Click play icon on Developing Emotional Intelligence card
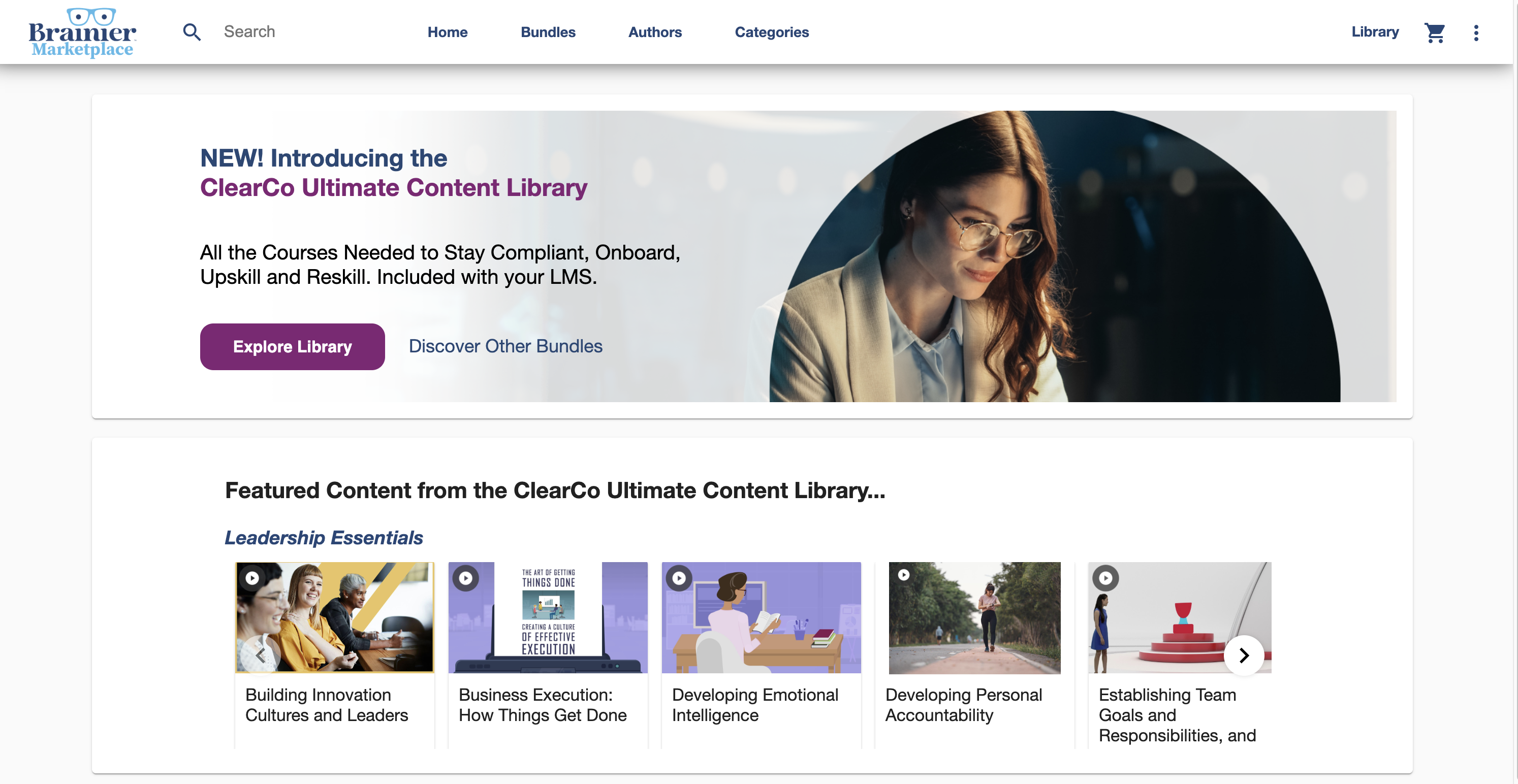 pyautogui.click(x=679, y=578)
